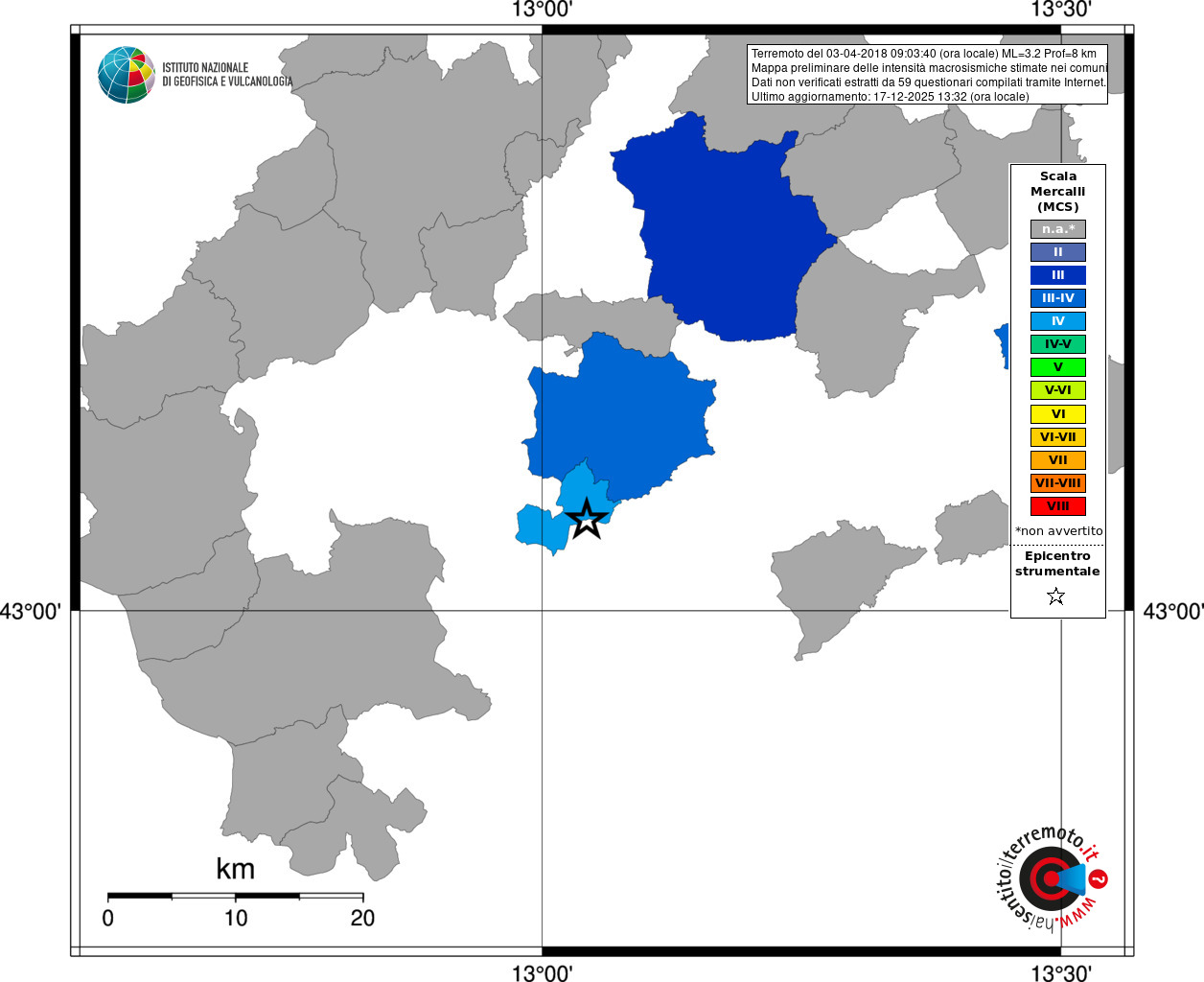The width and height of the screenshot is (1204, 982).
Task: Select the III intensity legend swatch
Action: tap(1058, 275)
